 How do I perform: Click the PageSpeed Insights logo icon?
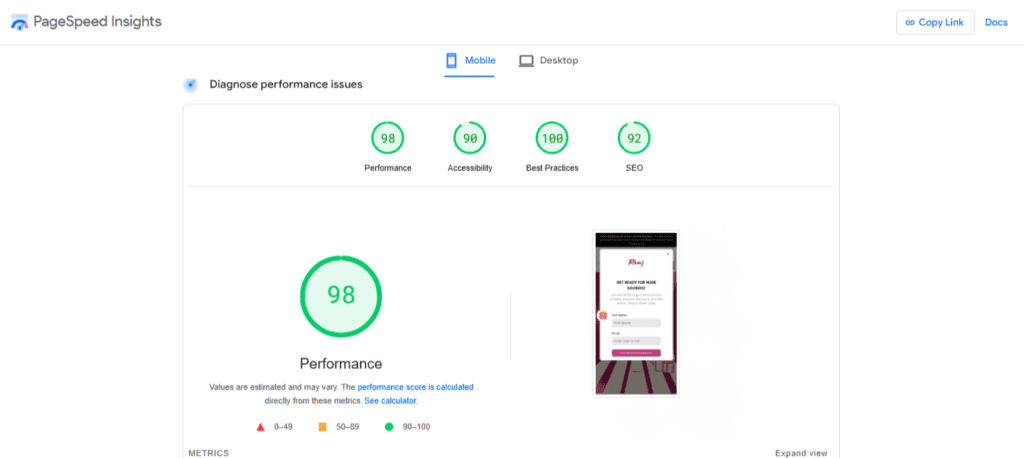21,22
